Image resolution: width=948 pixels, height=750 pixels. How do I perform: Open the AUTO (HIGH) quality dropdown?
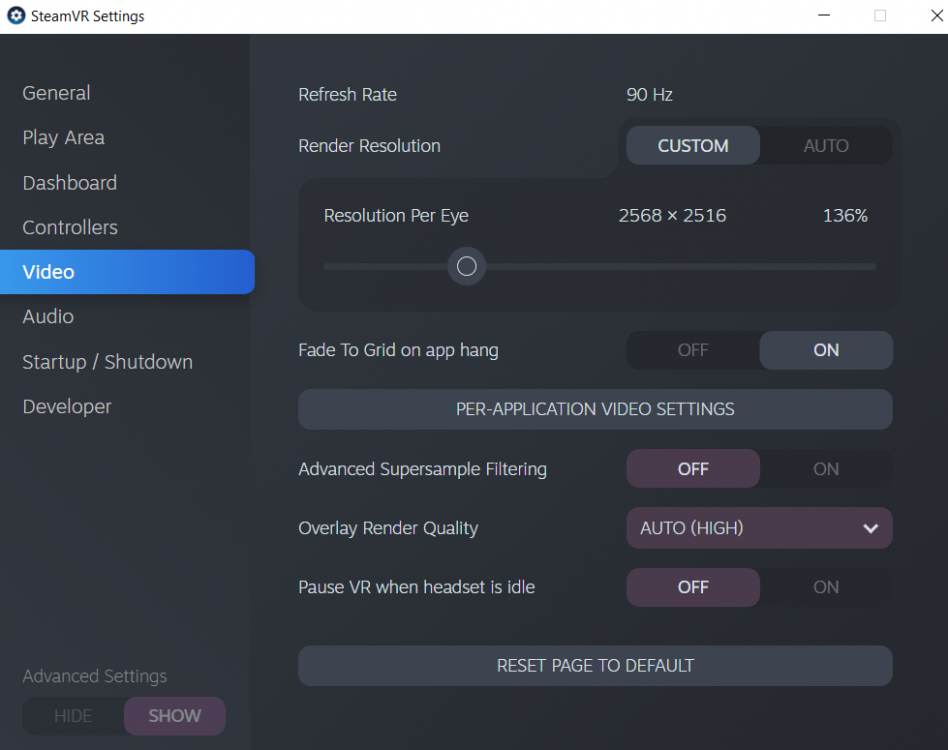pyautogui.click(x=758, y=528)
